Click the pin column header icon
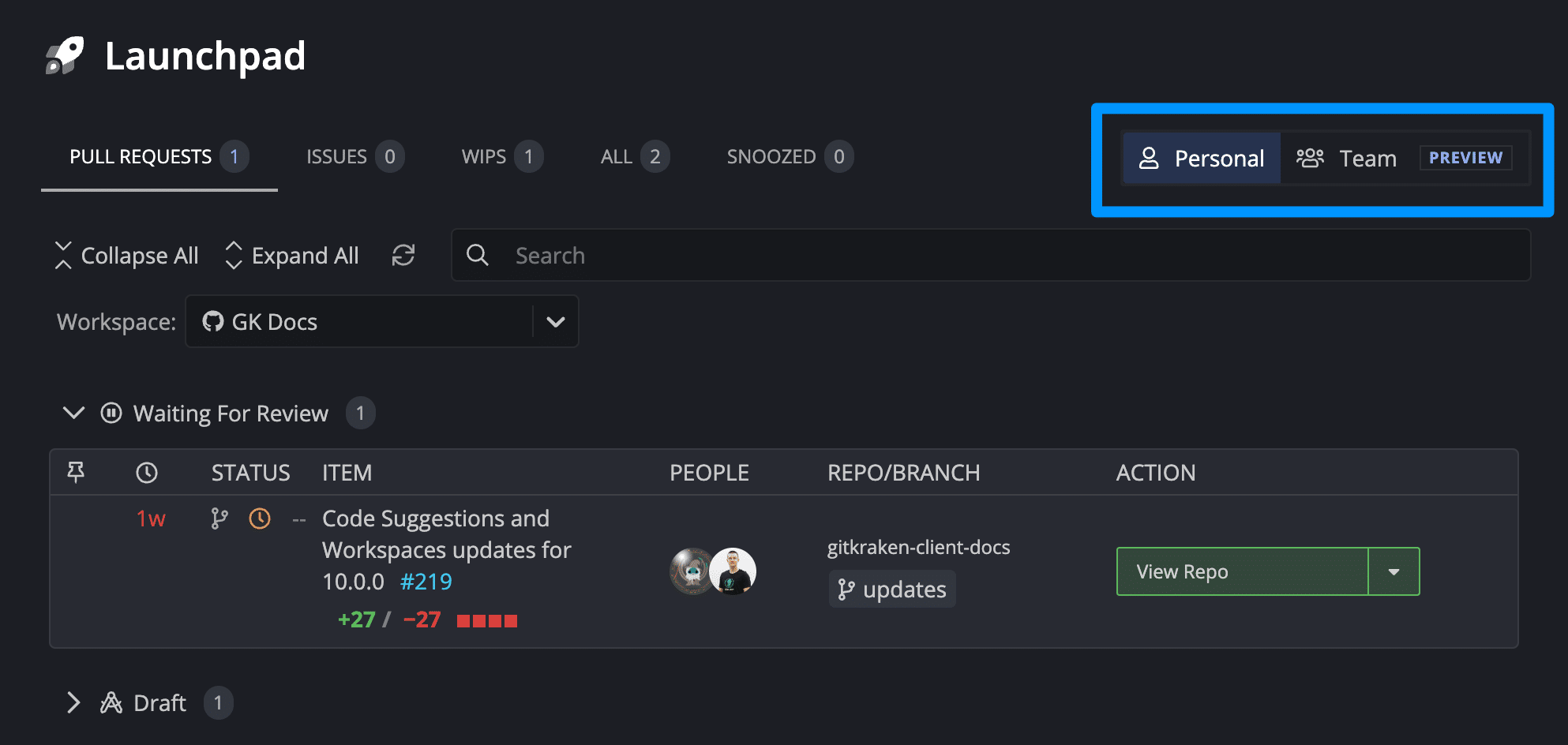The width and height of the screenshot is (1568, 745). coord(76,472)
